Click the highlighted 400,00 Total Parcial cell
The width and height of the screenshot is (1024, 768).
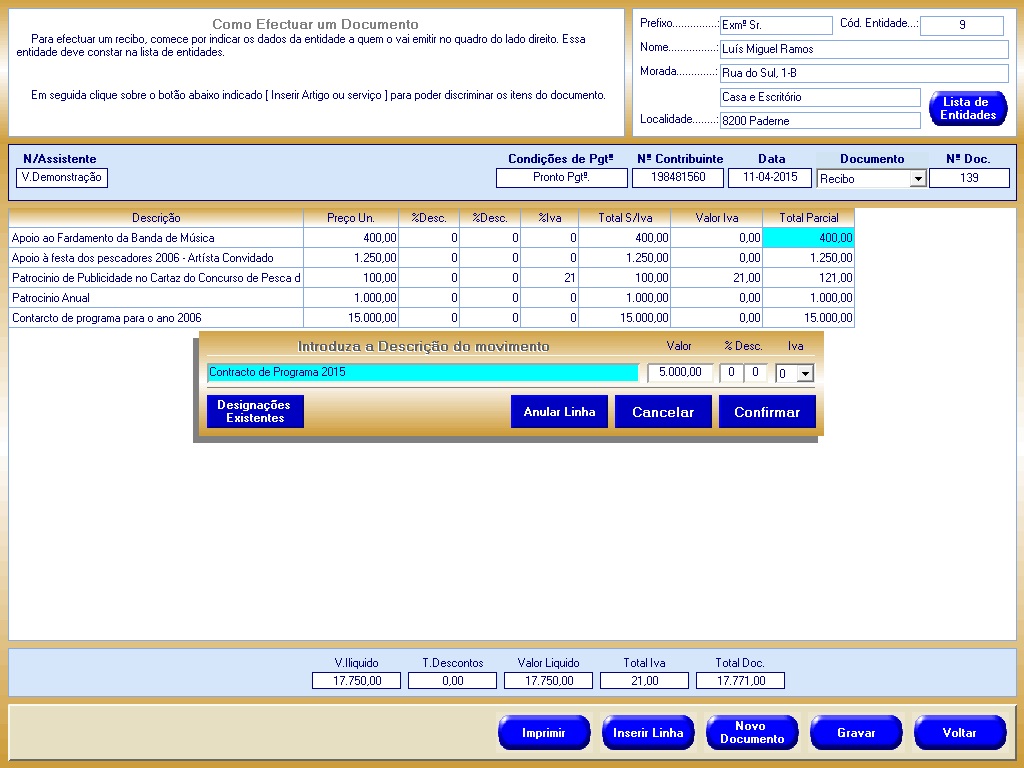[x=808, y=238]
